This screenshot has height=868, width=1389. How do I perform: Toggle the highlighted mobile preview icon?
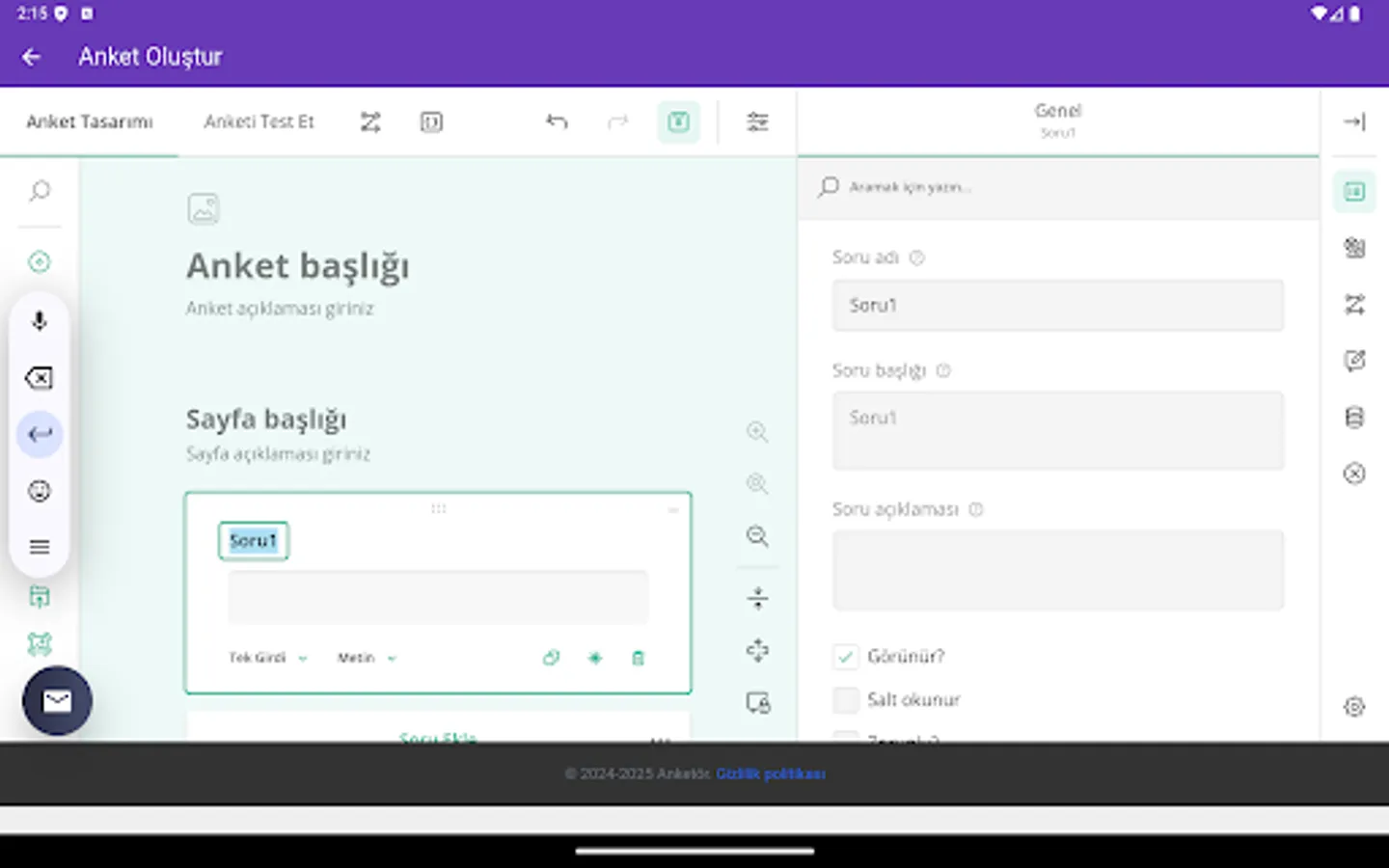coord(678,122)
